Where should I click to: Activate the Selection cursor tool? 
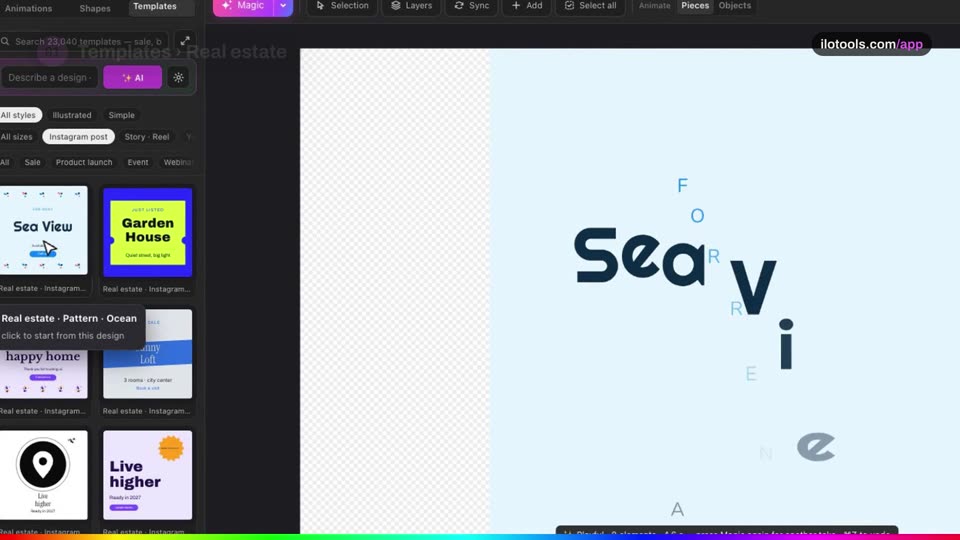[342, 6]
